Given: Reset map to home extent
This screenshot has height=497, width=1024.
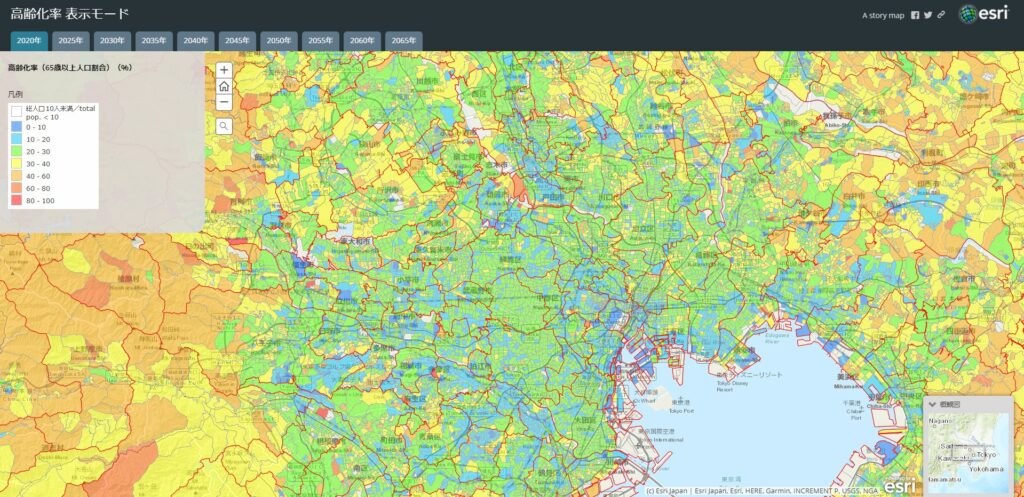Looking at the screenshot, I should [x=224, y=86].
